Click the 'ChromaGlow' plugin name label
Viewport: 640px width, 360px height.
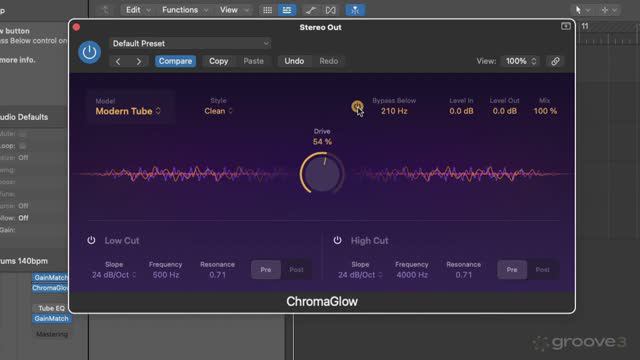point(322,301)
